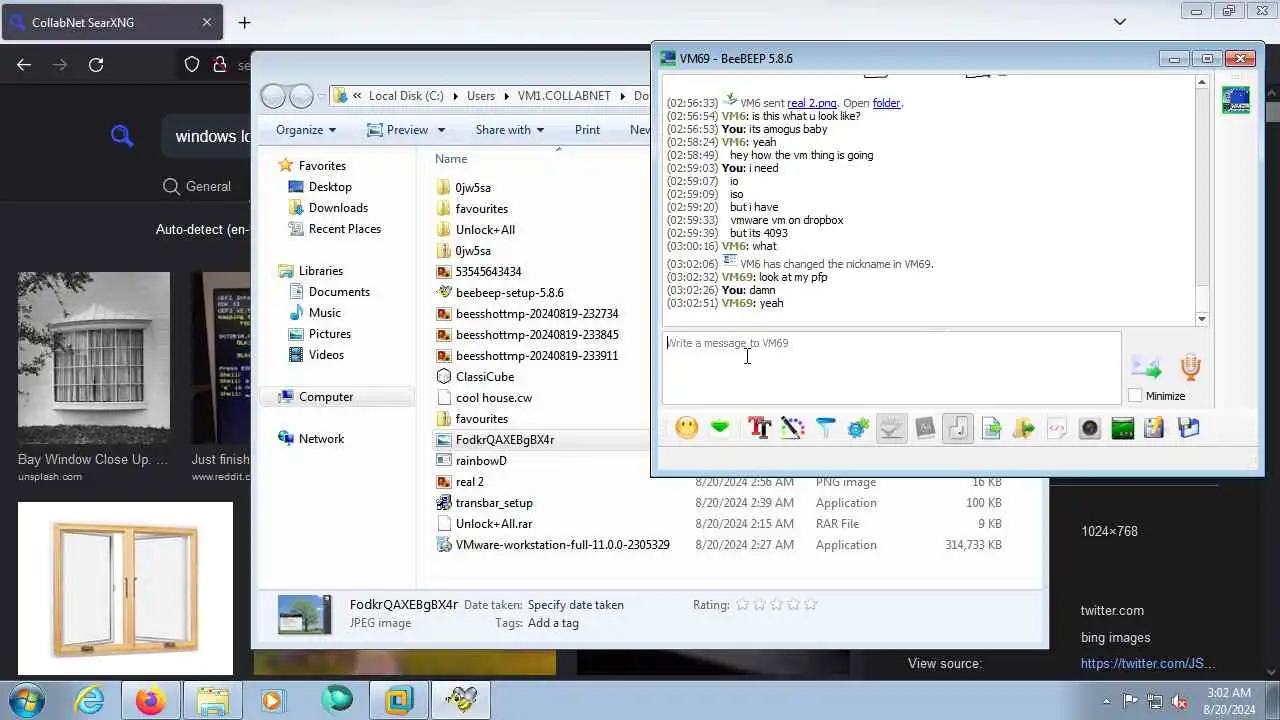
Task: Select Music library
Action: 325,313
